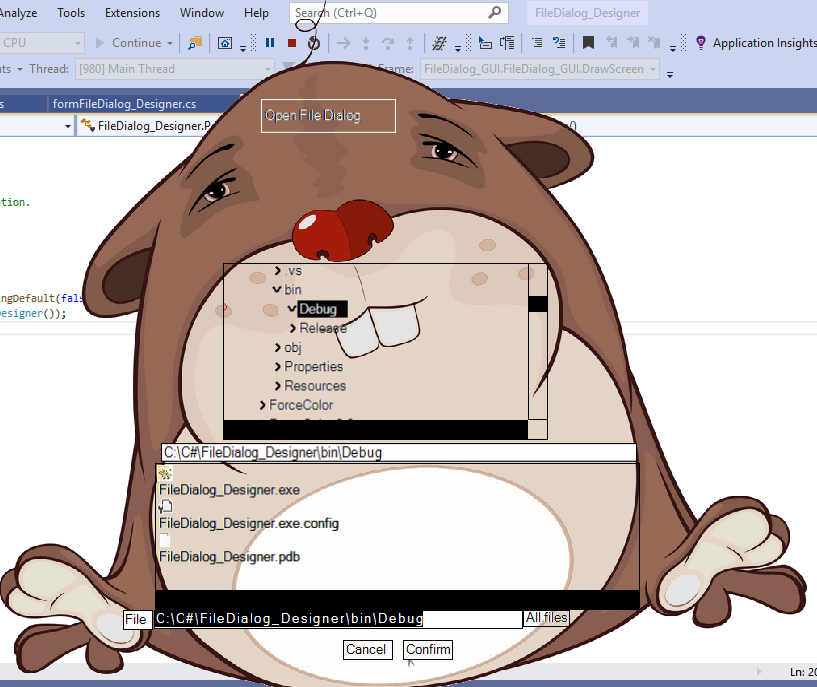The width and height of the screenshot is (817, 687).
Task: Click the directory path field above the file list
Action: (x=399, y=453)
